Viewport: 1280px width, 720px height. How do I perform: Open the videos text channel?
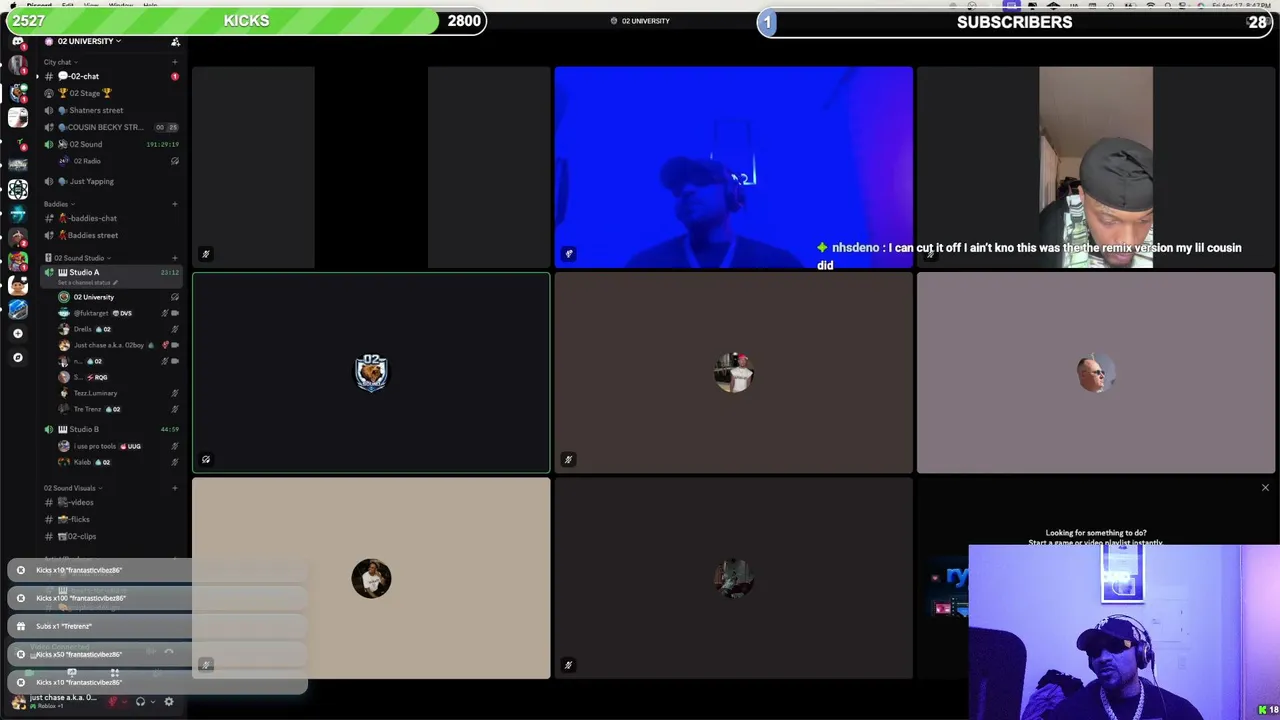(111, 502)
